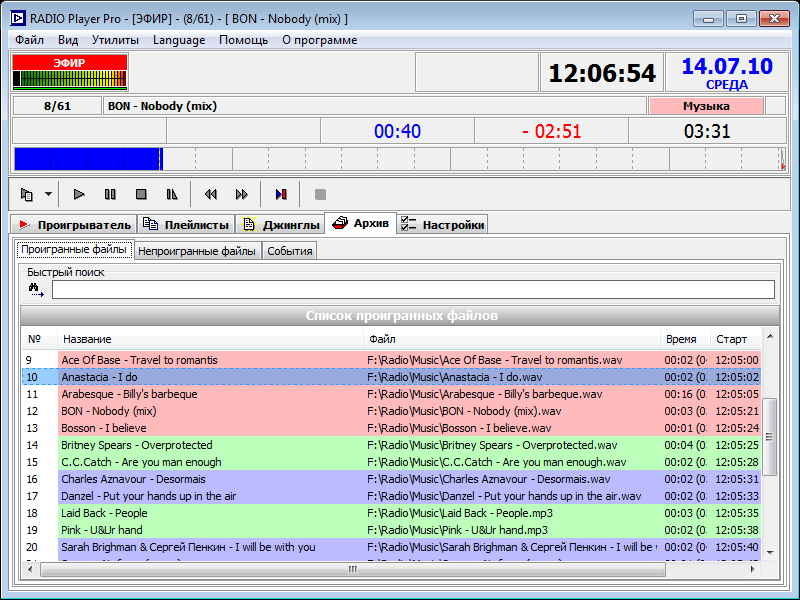Expand the dropdown arrow beside the playlist icon

48,194
